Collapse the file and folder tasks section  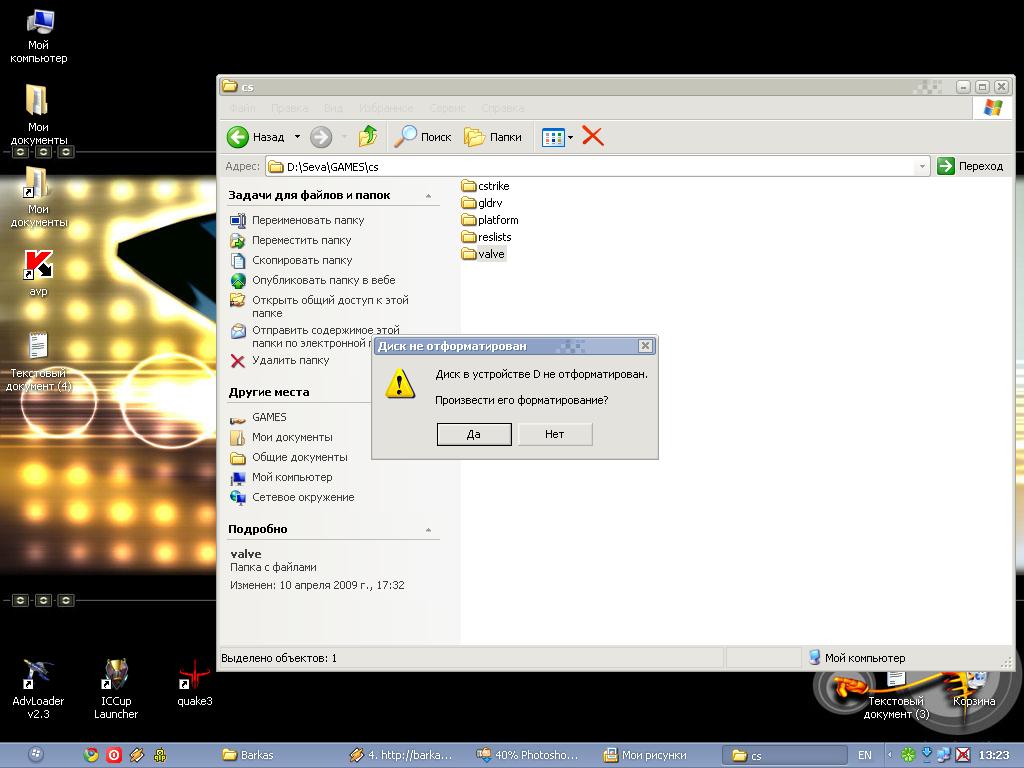429,196
